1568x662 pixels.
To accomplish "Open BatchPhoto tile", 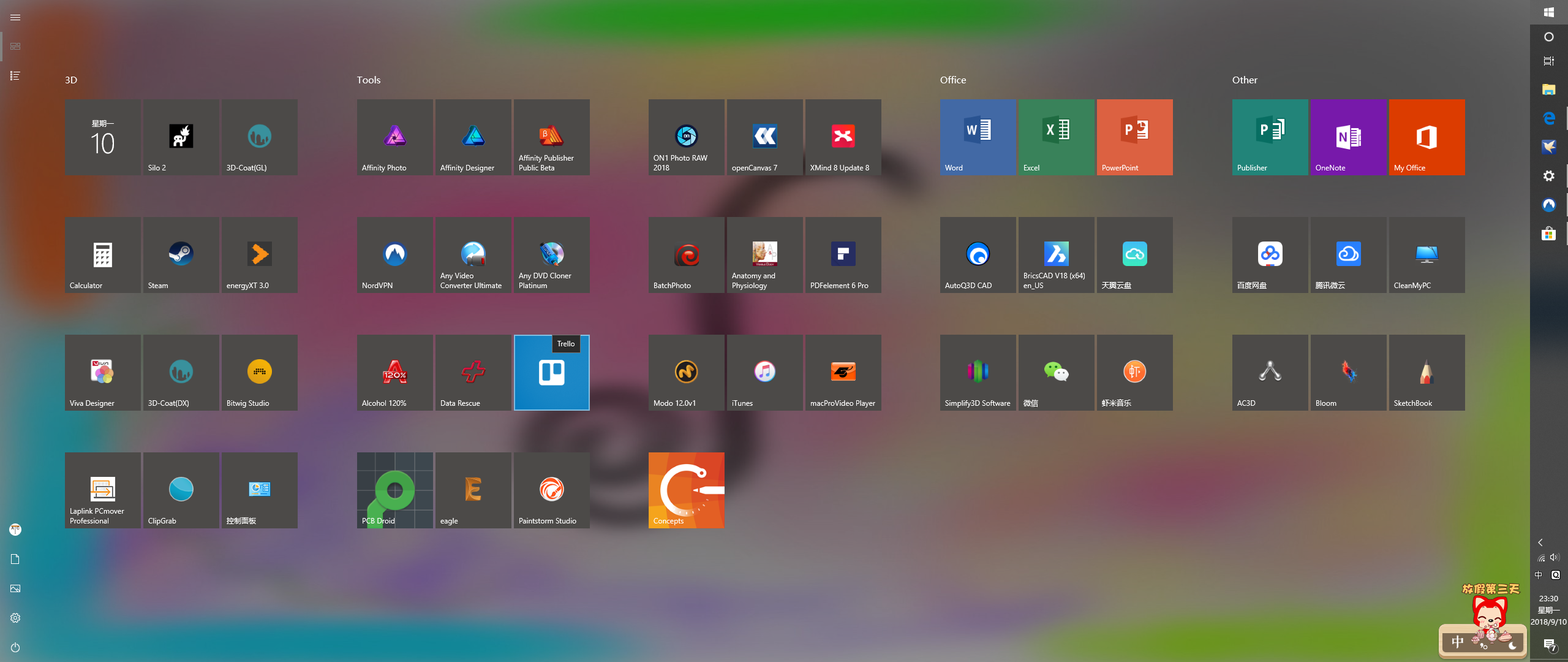I will coord(686,255).
